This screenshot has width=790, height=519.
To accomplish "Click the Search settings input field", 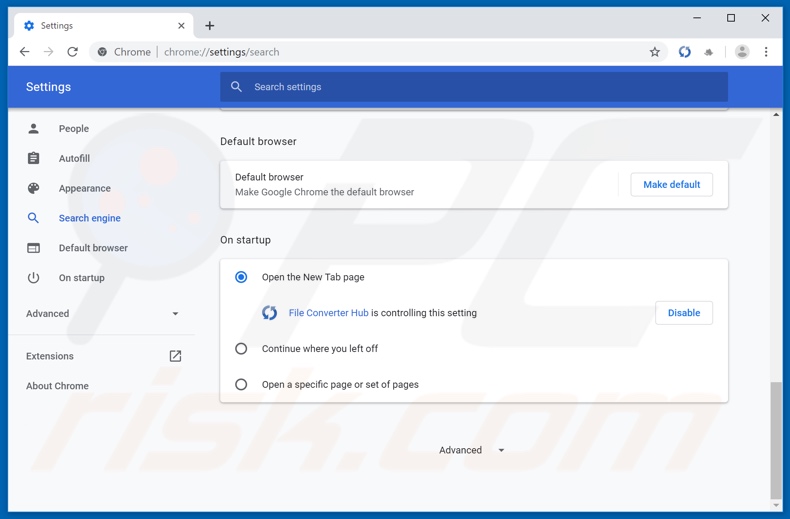I will pos(474,87).
